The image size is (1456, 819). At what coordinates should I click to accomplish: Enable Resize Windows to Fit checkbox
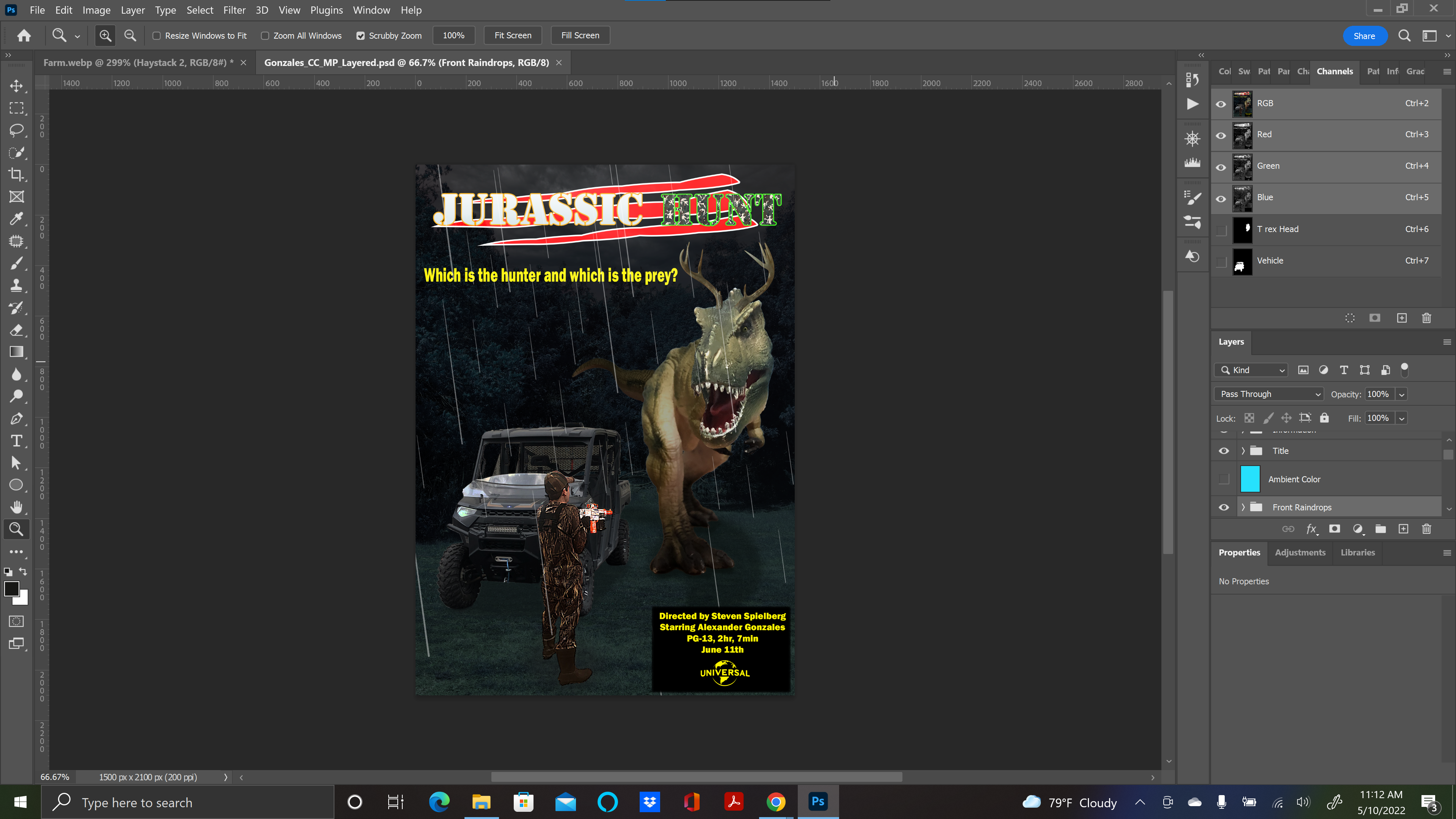[x=157, y=36]
